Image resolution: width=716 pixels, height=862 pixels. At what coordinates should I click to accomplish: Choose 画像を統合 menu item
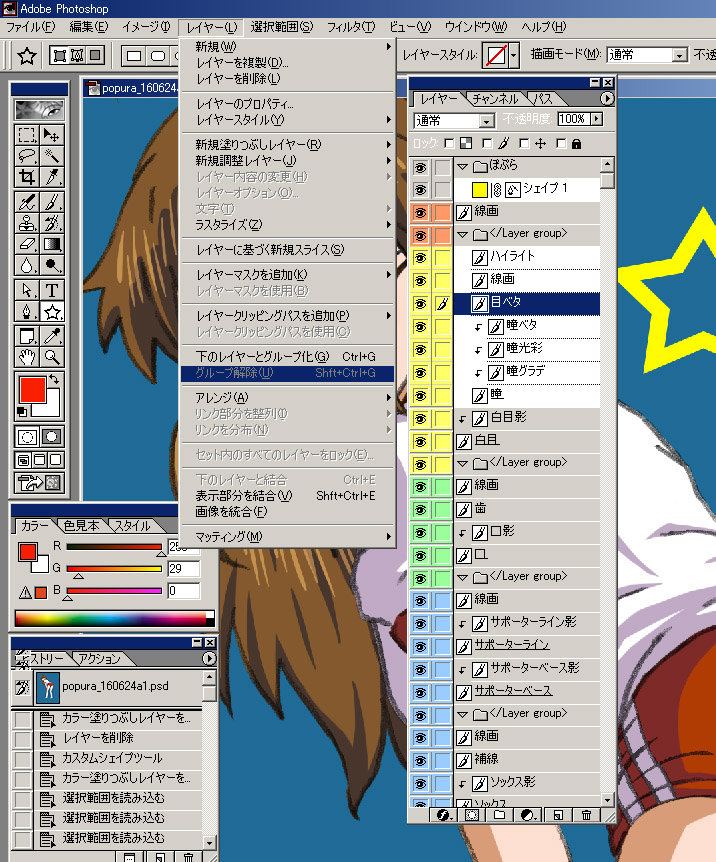288,512
